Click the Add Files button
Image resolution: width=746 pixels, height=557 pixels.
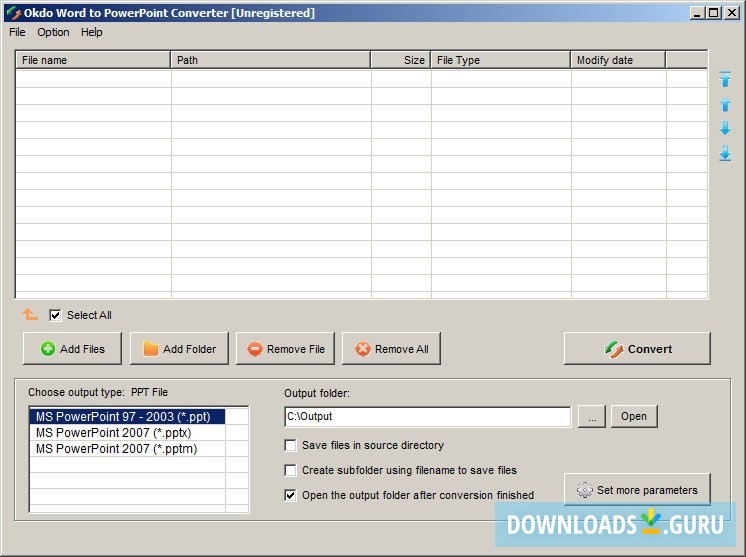click(72, 349)
